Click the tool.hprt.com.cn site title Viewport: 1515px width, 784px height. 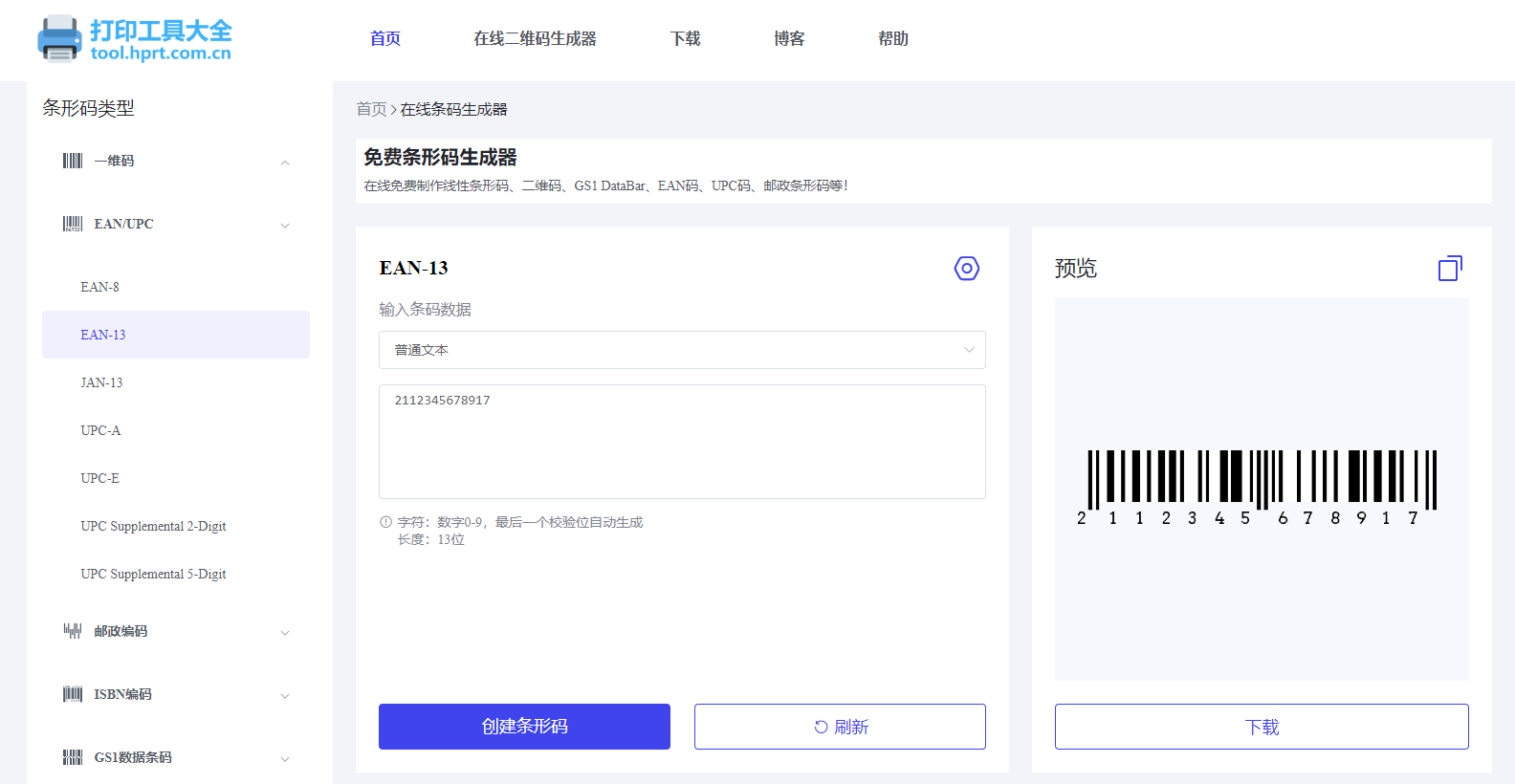(161, 54)
